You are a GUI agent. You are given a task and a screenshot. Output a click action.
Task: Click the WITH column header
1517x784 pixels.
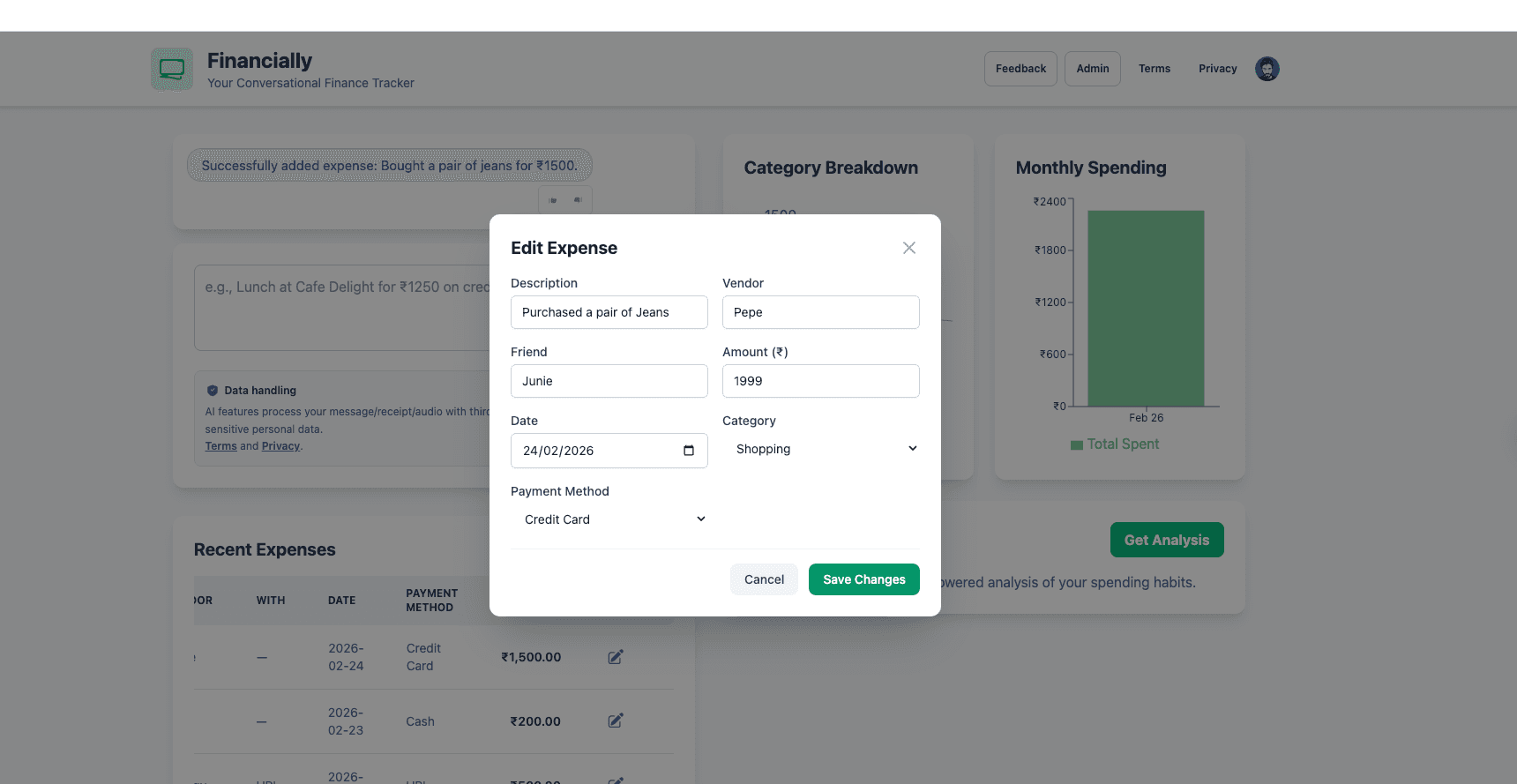271,601
